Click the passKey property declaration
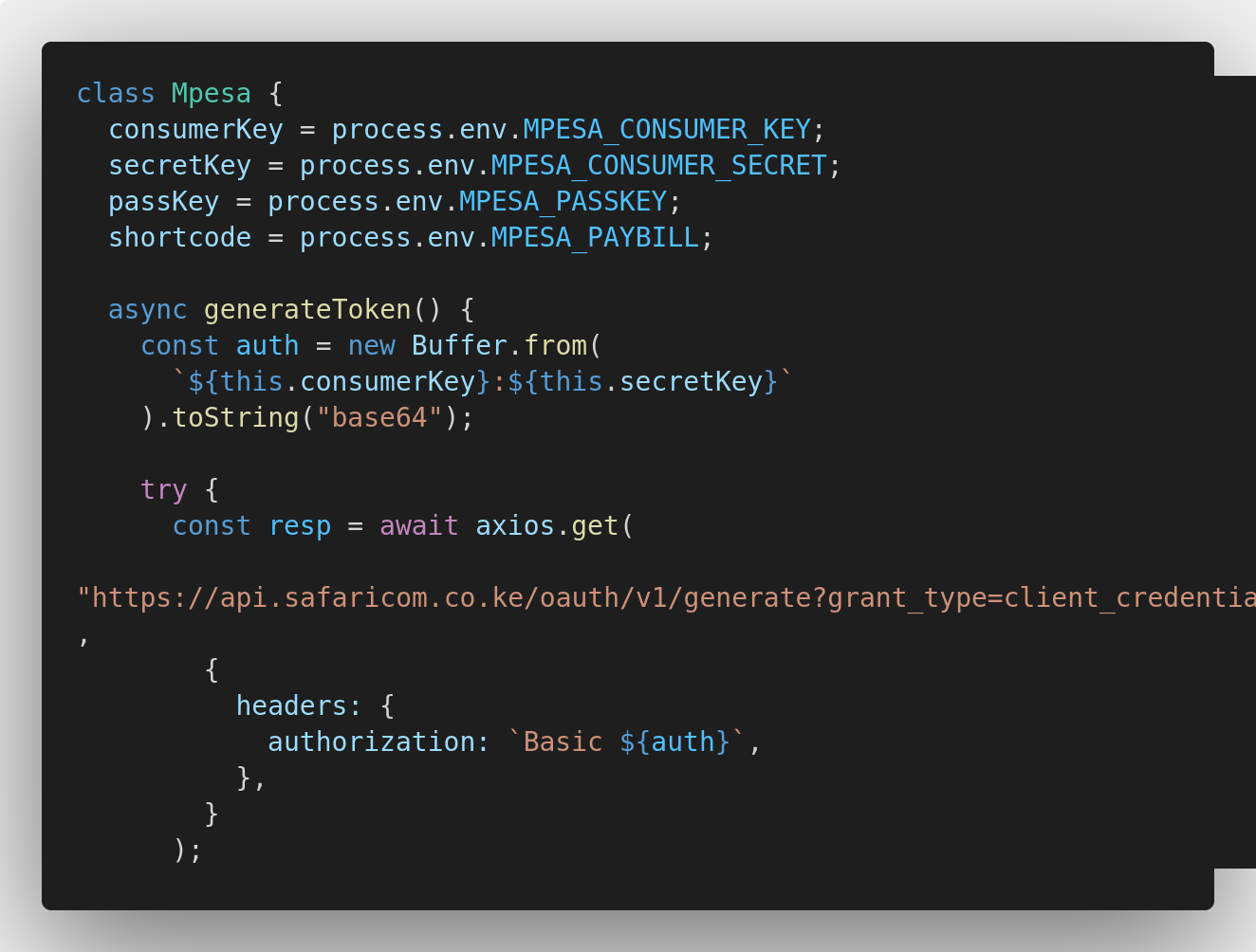Image resolution: width=1256 pixels, height=952 pixels. pos(163,202)
